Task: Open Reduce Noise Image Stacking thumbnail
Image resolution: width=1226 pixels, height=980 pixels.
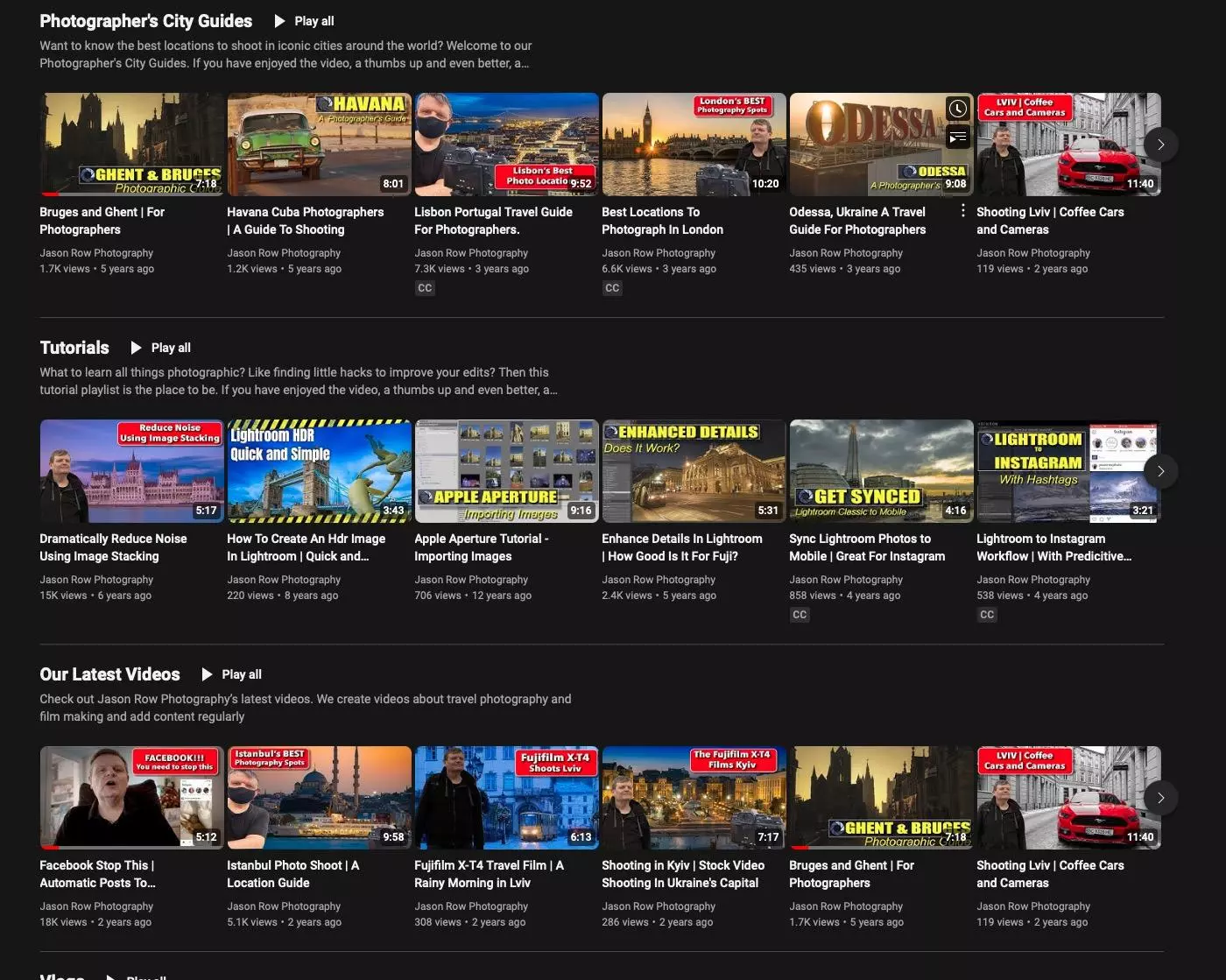Action: point(131,471)
